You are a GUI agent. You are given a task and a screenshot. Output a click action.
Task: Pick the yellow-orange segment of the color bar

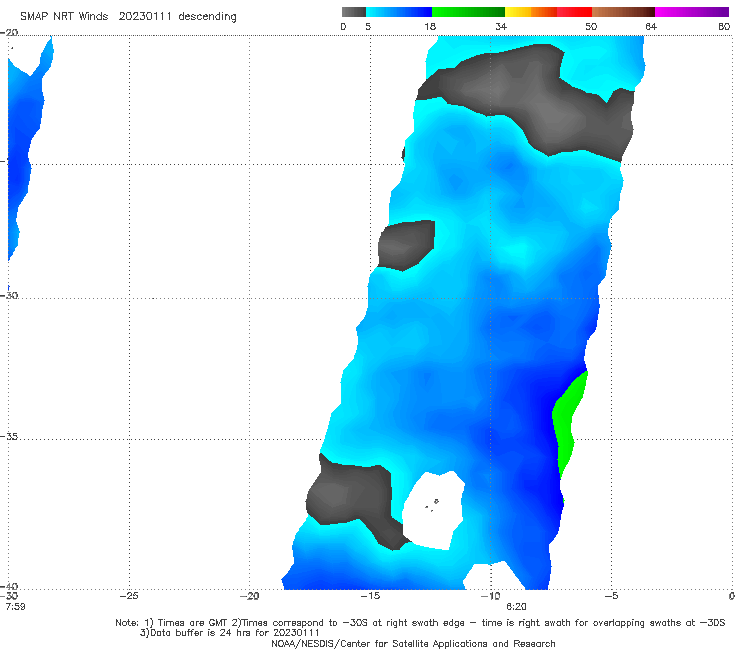pyautogui.click(x=530, y=12)
